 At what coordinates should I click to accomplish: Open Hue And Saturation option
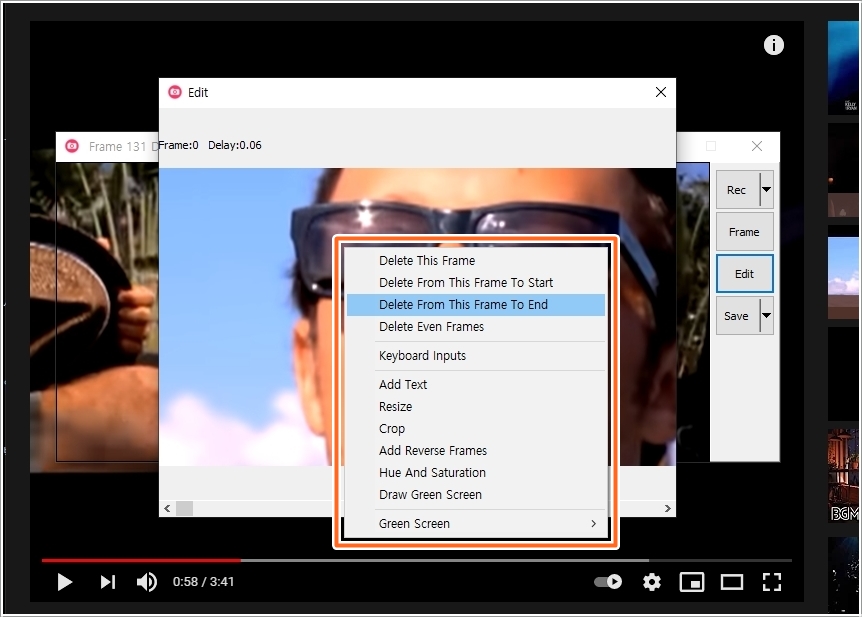[x=476, y=472]
